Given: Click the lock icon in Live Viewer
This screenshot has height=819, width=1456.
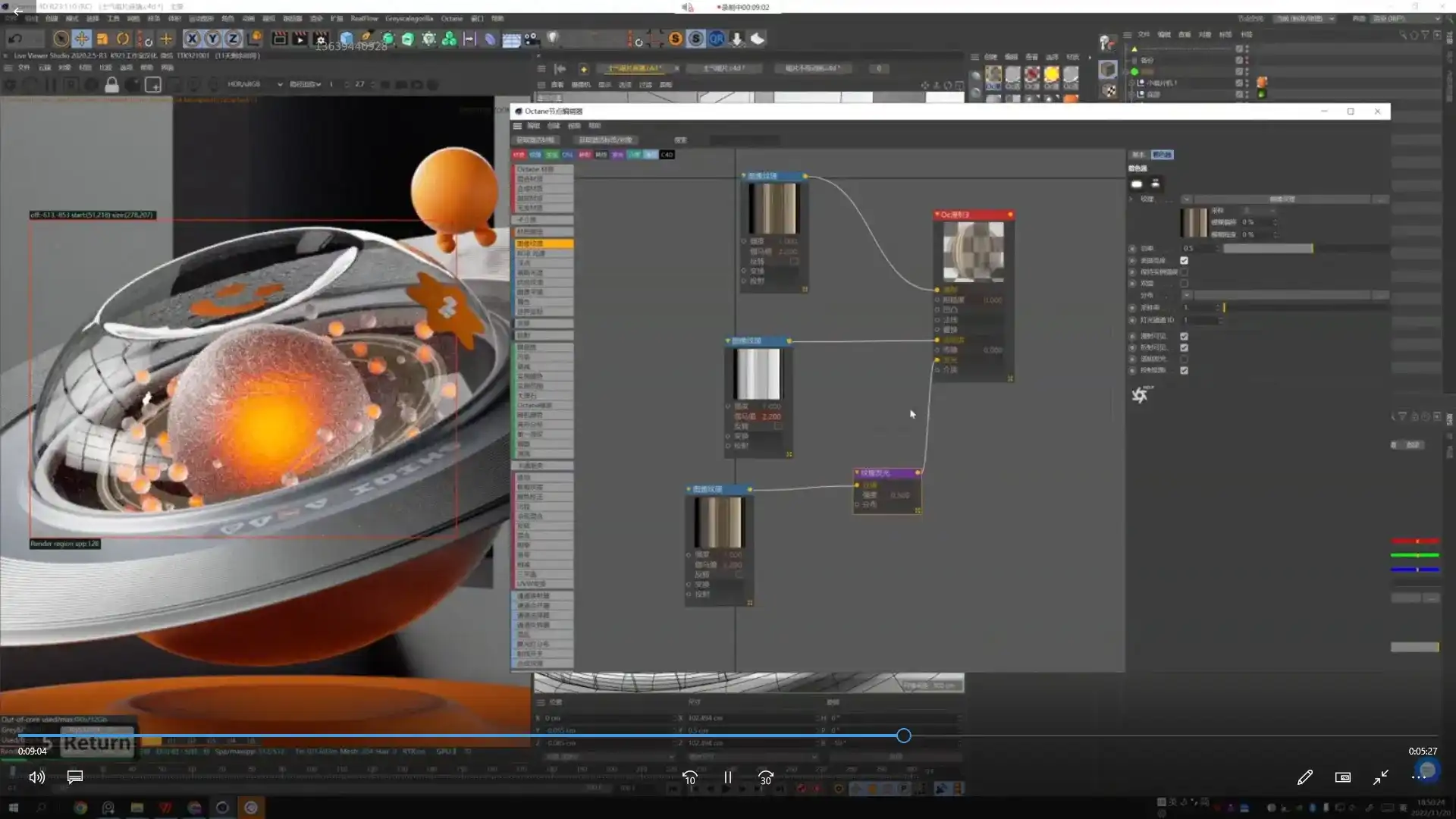Looking at the screenshot, I should tap(111, 85).
